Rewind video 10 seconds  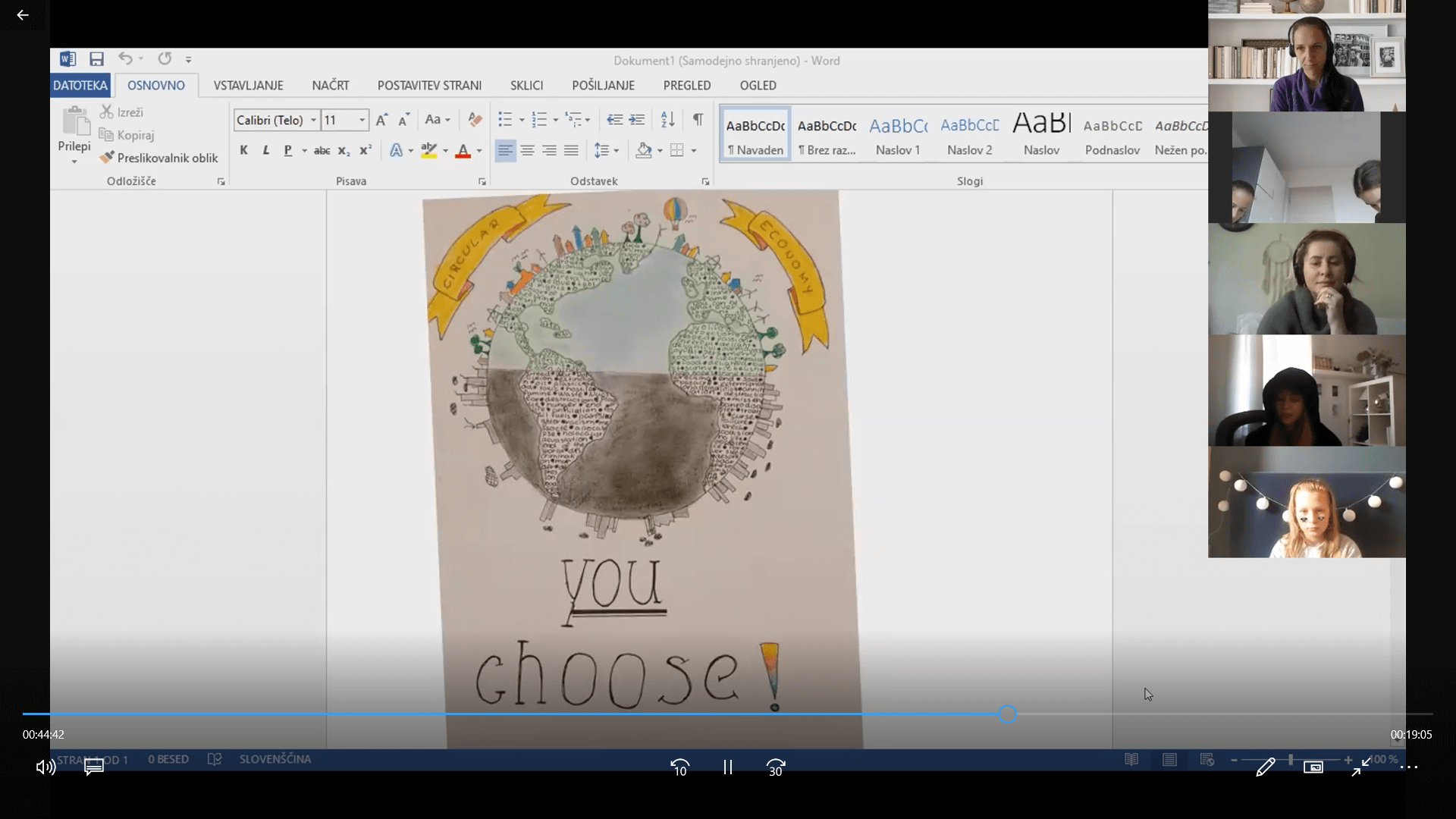[x=680, y=767]
